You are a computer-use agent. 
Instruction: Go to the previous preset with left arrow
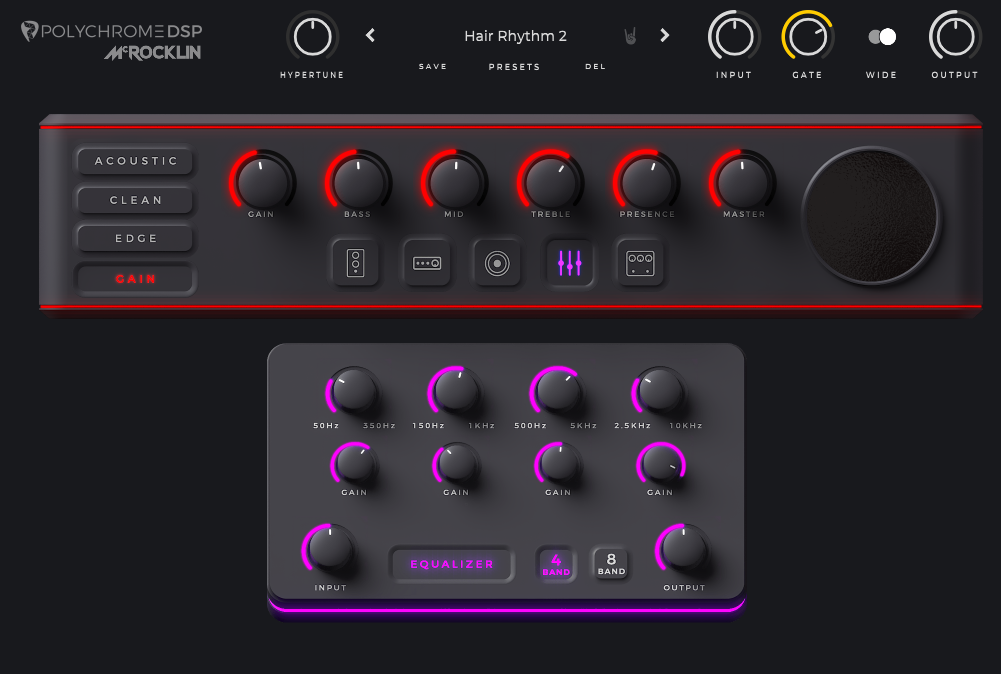click(x=370, y=36)
